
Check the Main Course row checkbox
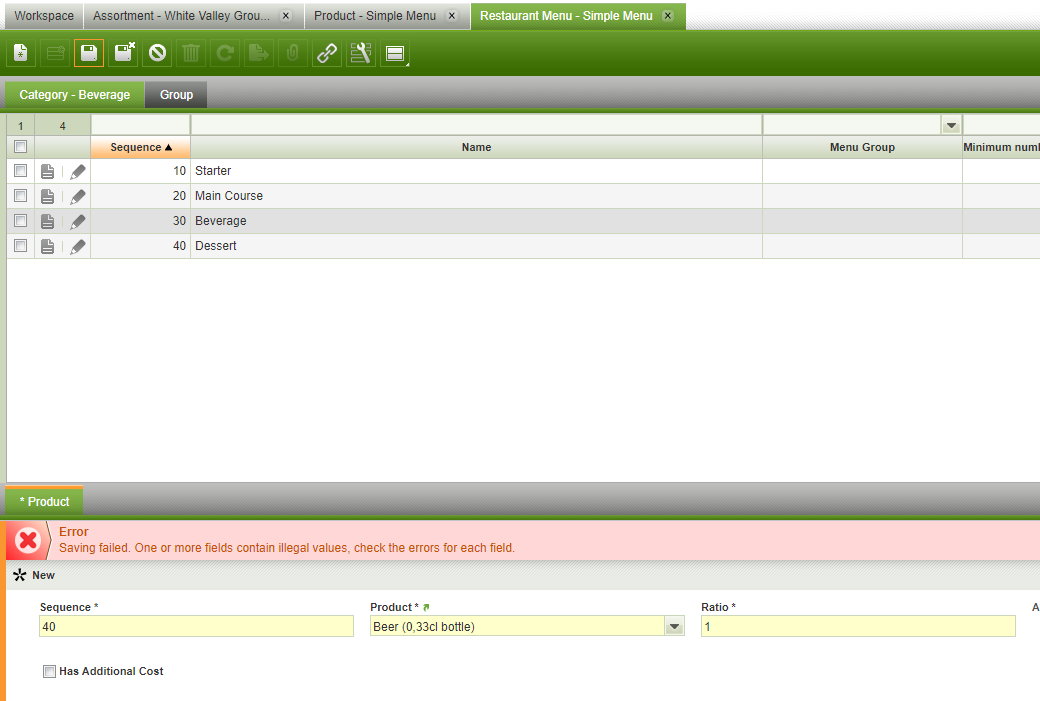(x=21, y=196)
